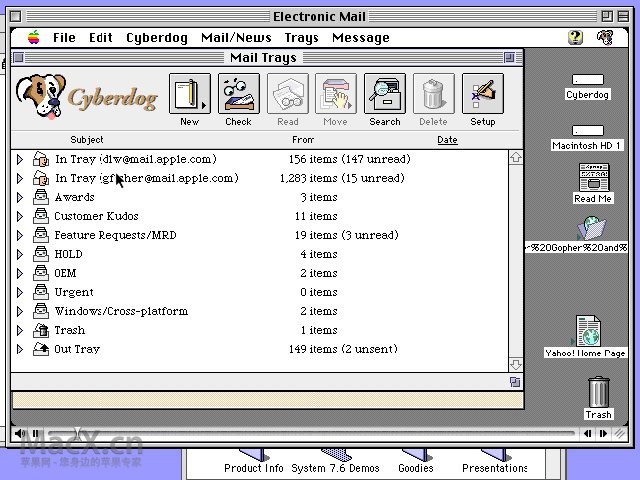This screenshot has height=480, width=640.
Task: Open the Trays menu
Action: click(302, 38)
